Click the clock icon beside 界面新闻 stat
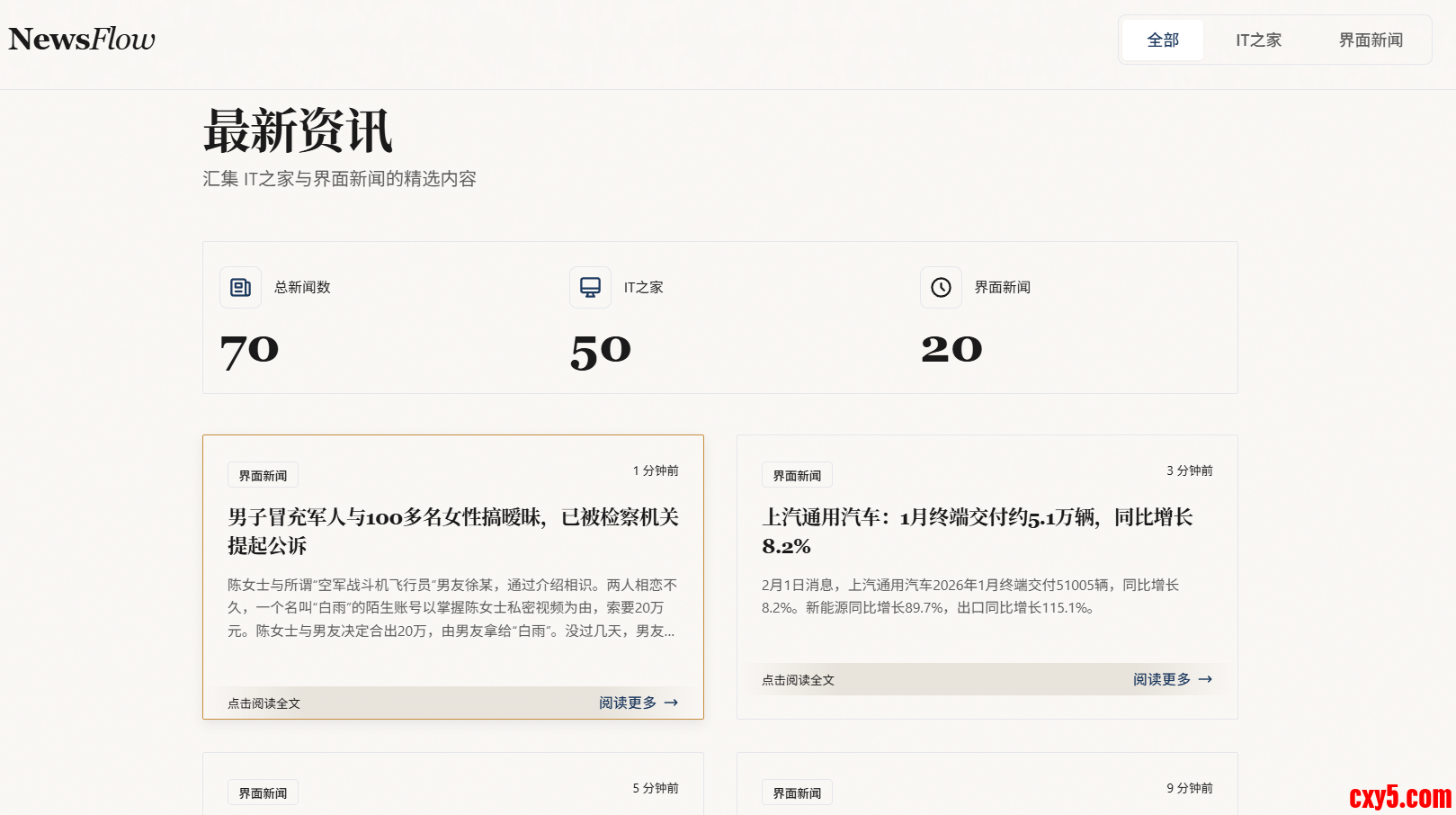Image resolution: width=1456 pixels, height=815 pixels. [941, 288]
